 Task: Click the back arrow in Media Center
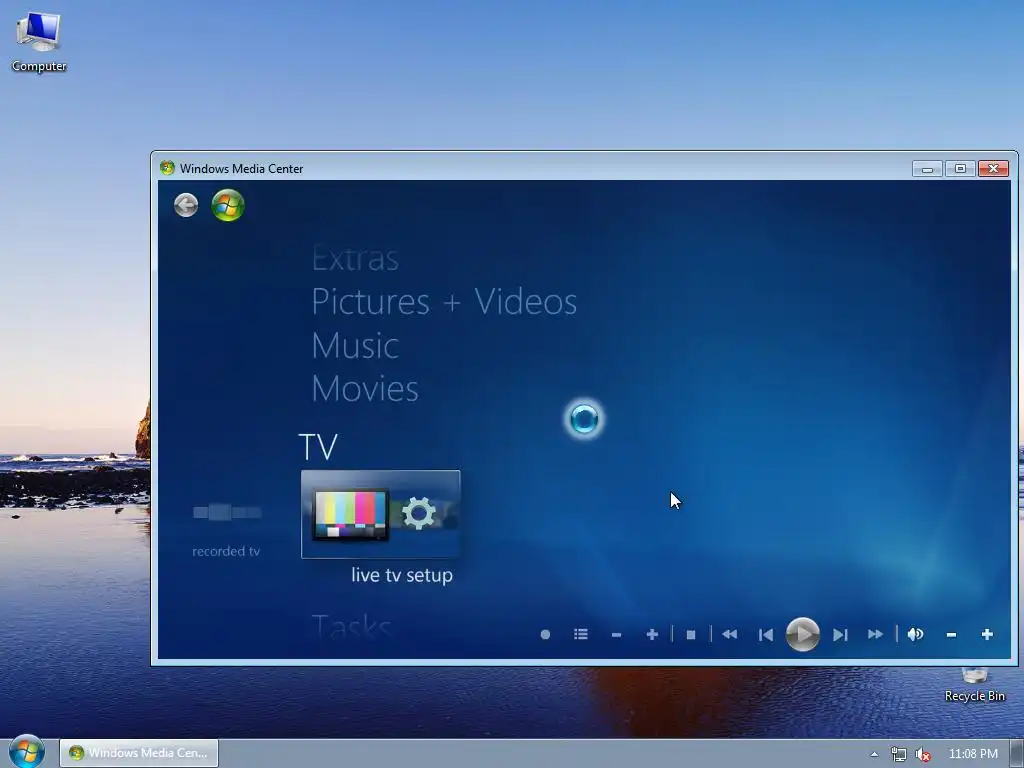186,205
